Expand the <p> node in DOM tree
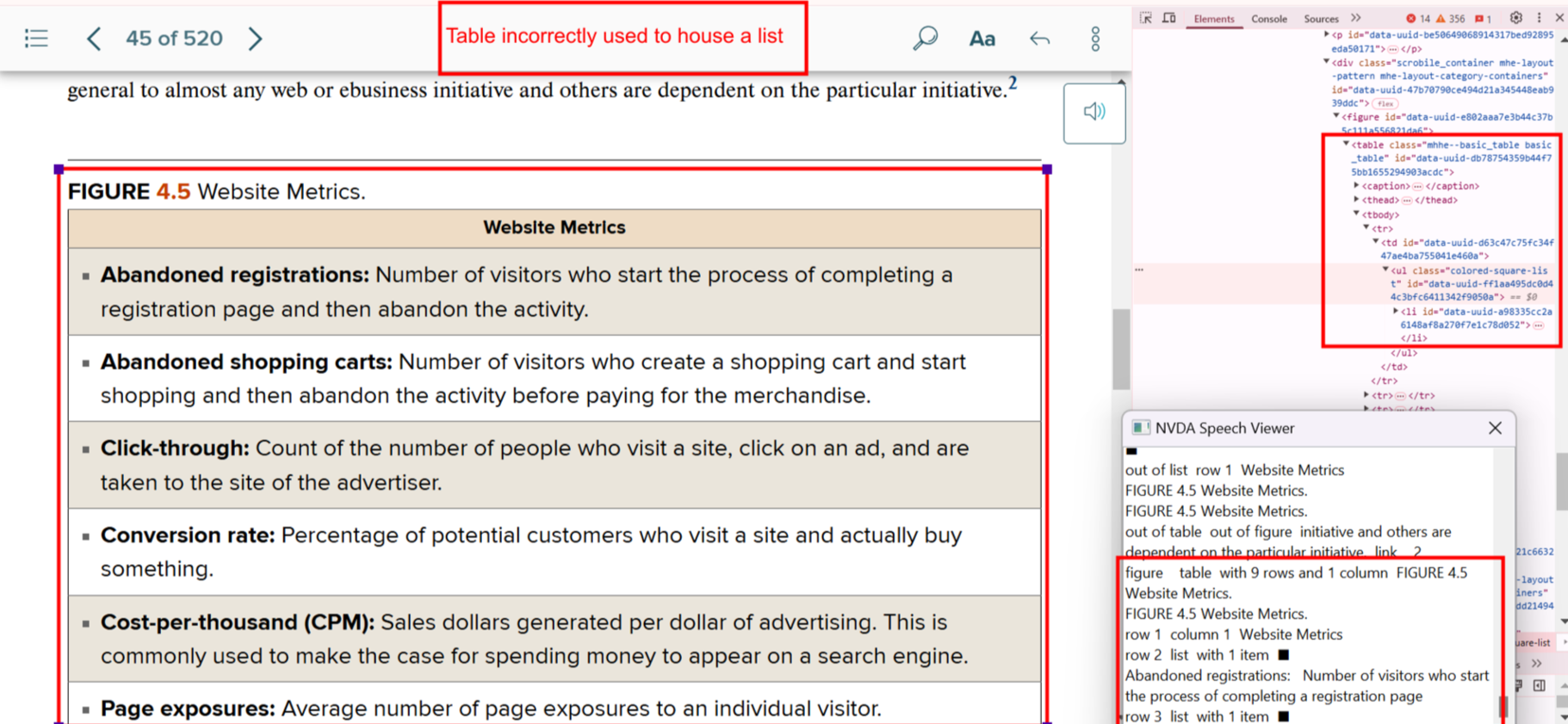The width and height of the screenshot is (1568, 724). click(1327, 34)
